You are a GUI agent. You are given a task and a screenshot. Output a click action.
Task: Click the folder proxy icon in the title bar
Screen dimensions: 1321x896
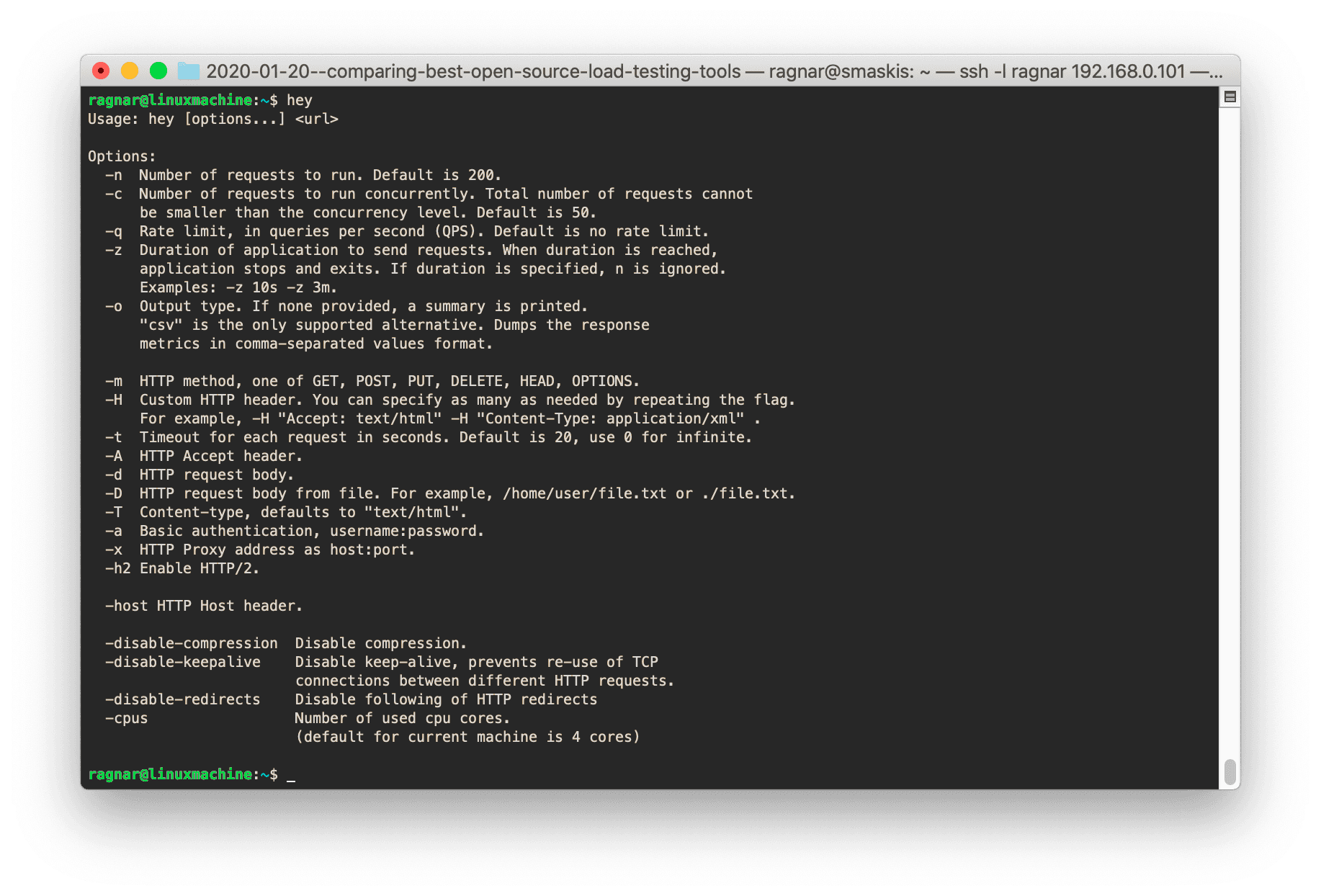coord(188,71)
